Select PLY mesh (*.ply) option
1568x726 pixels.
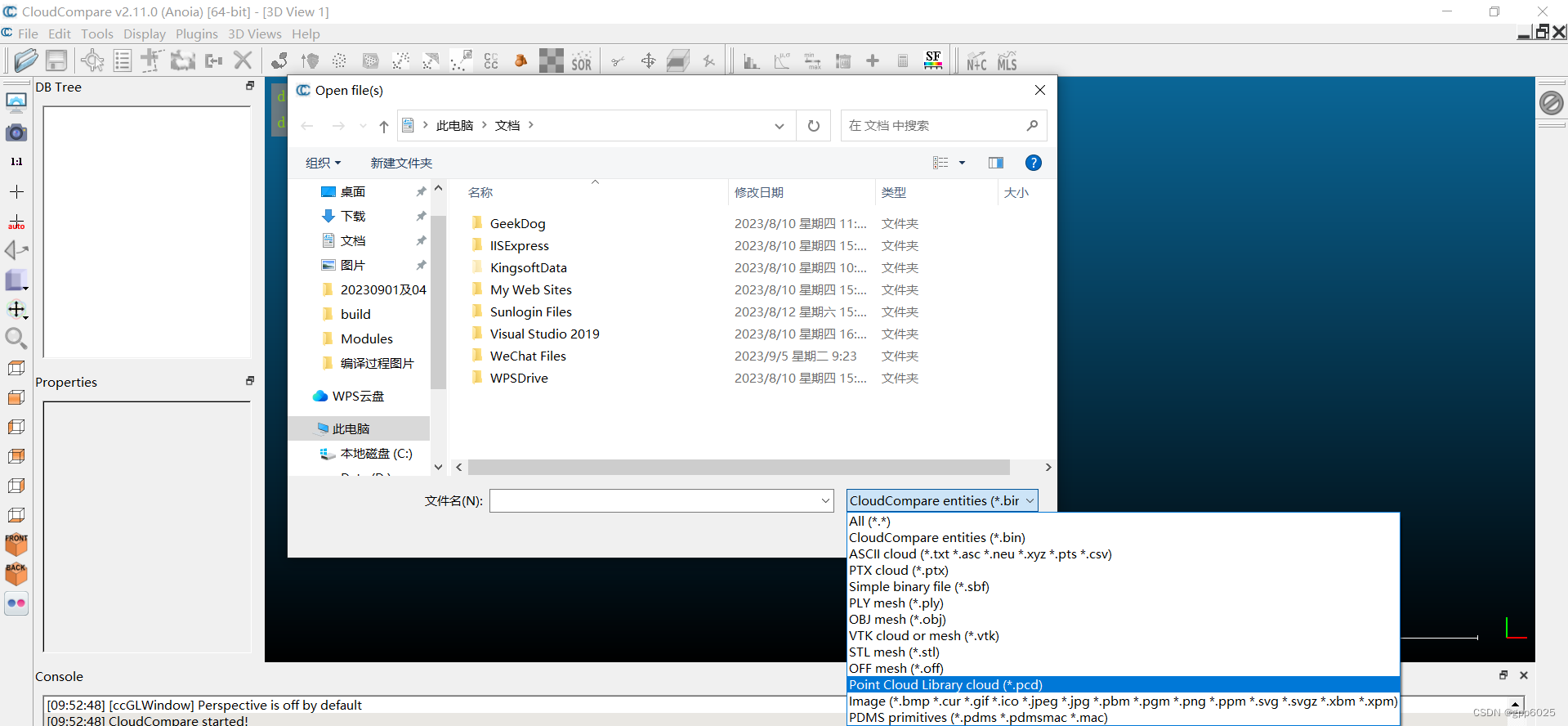tap(1124, 603)
